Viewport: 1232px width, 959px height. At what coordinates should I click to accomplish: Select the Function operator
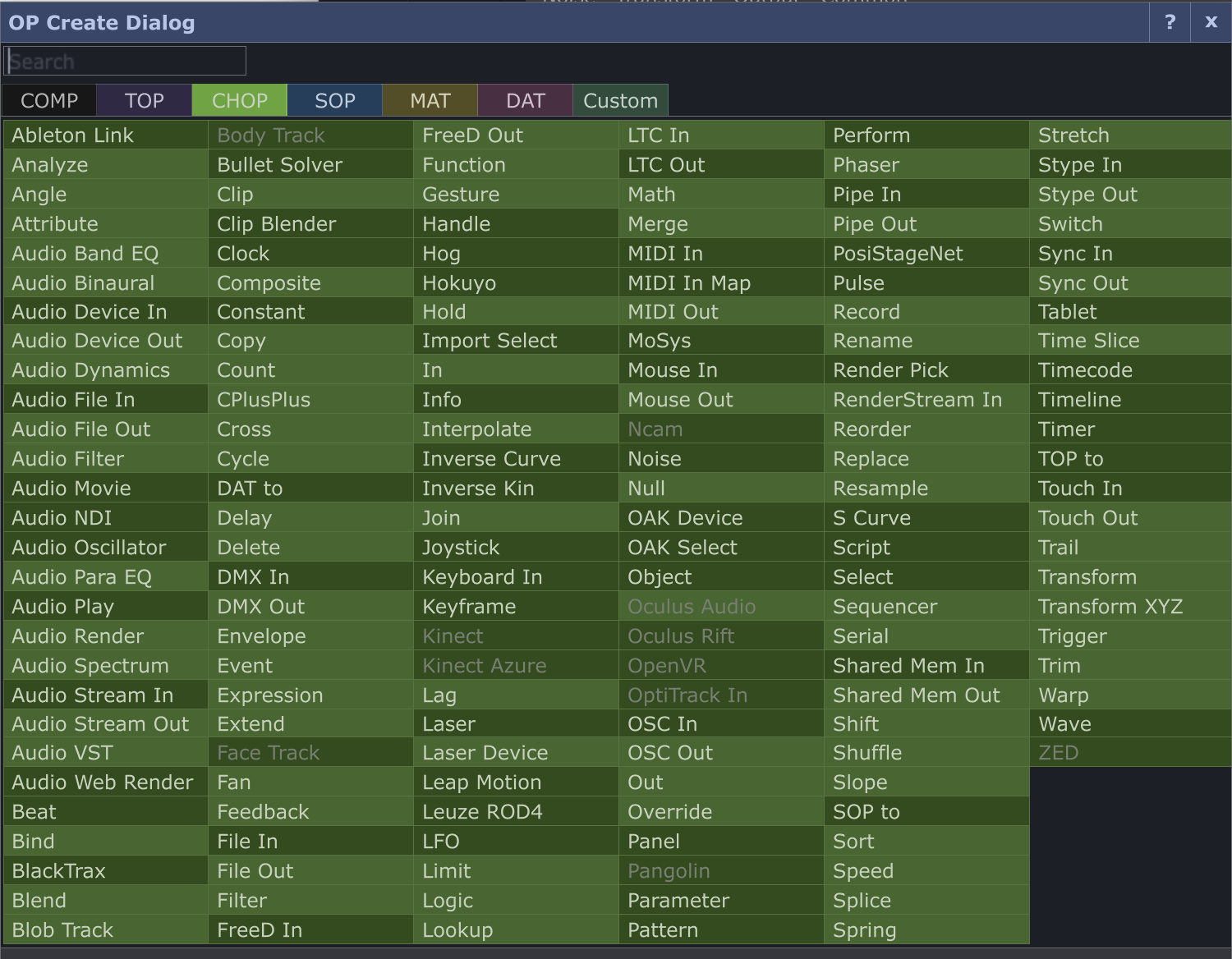(516, 165)
